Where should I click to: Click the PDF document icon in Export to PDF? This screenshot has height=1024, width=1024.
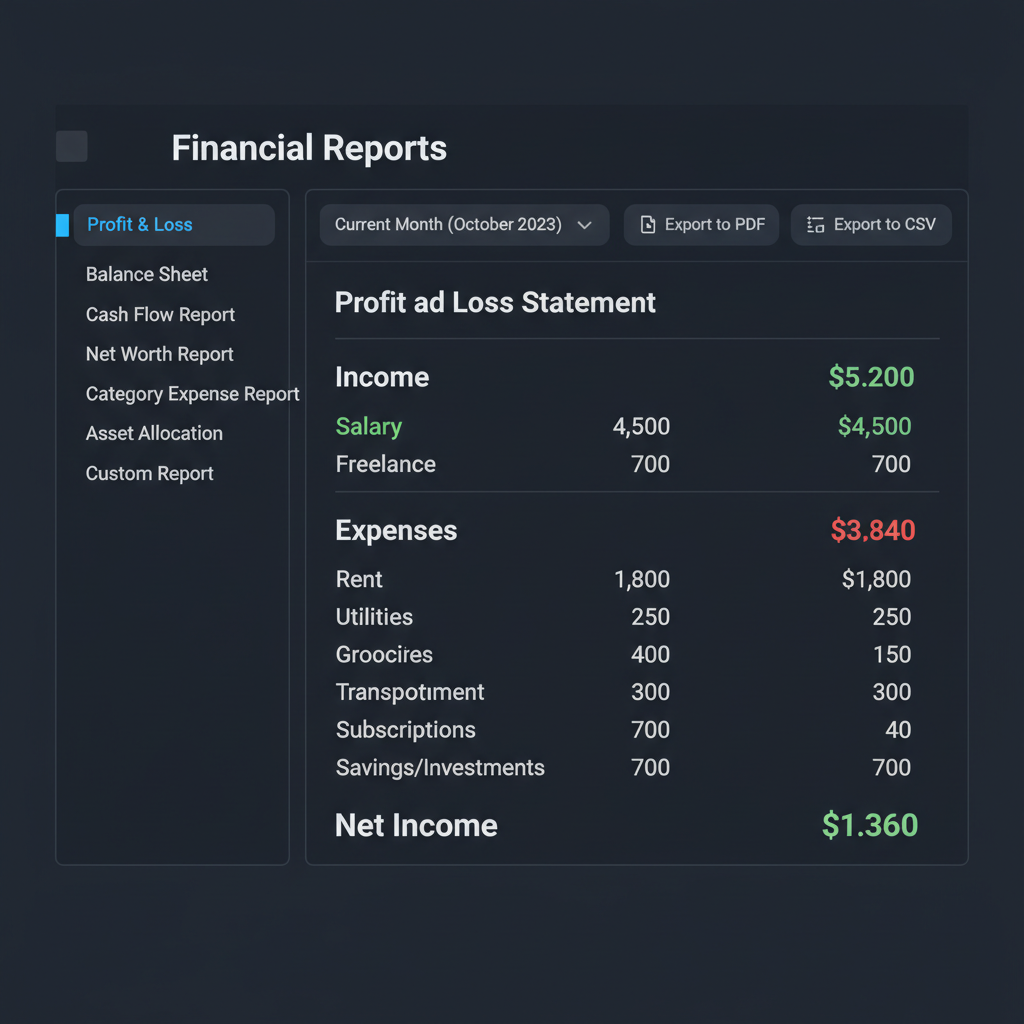click(647, 225)
